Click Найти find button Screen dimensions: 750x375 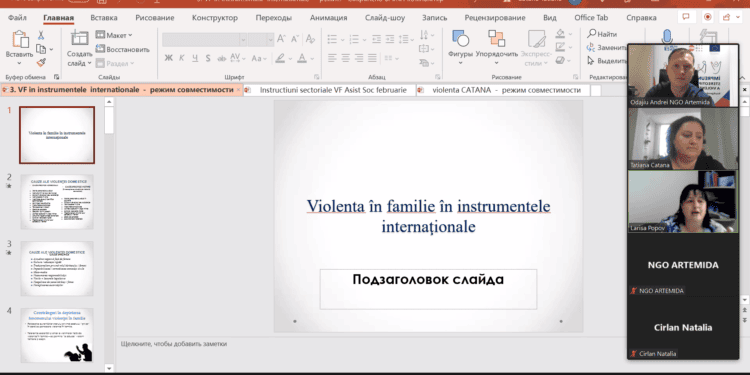pos(602,34)
